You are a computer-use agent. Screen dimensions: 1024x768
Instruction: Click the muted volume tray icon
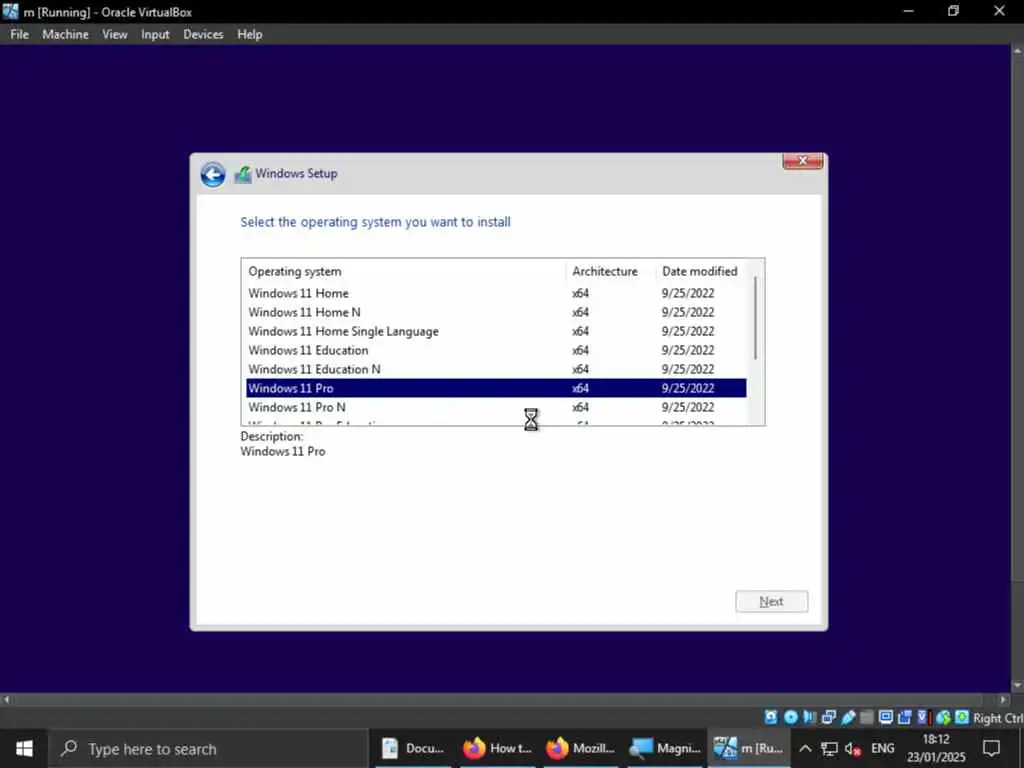click(853, 748)
